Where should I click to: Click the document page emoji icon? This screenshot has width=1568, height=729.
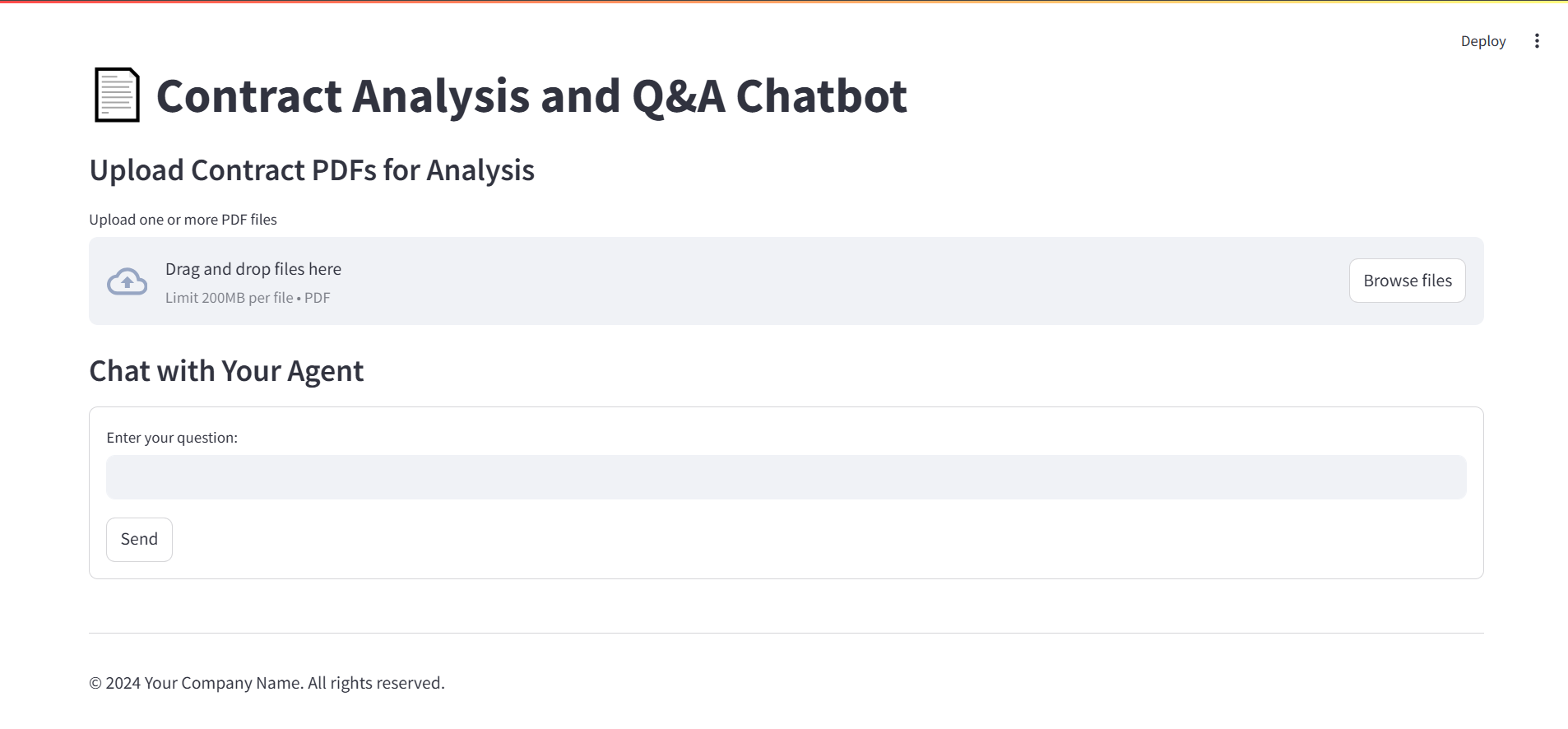(117, 95)
